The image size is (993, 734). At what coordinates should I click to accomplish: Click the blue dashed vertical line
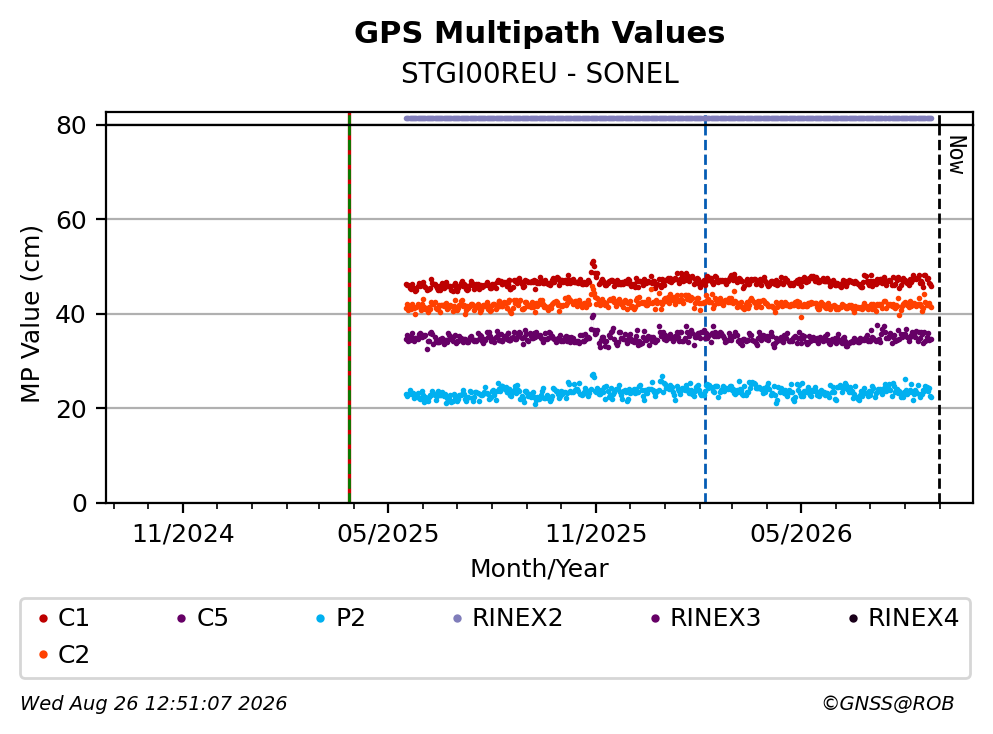tap(705, 308)
